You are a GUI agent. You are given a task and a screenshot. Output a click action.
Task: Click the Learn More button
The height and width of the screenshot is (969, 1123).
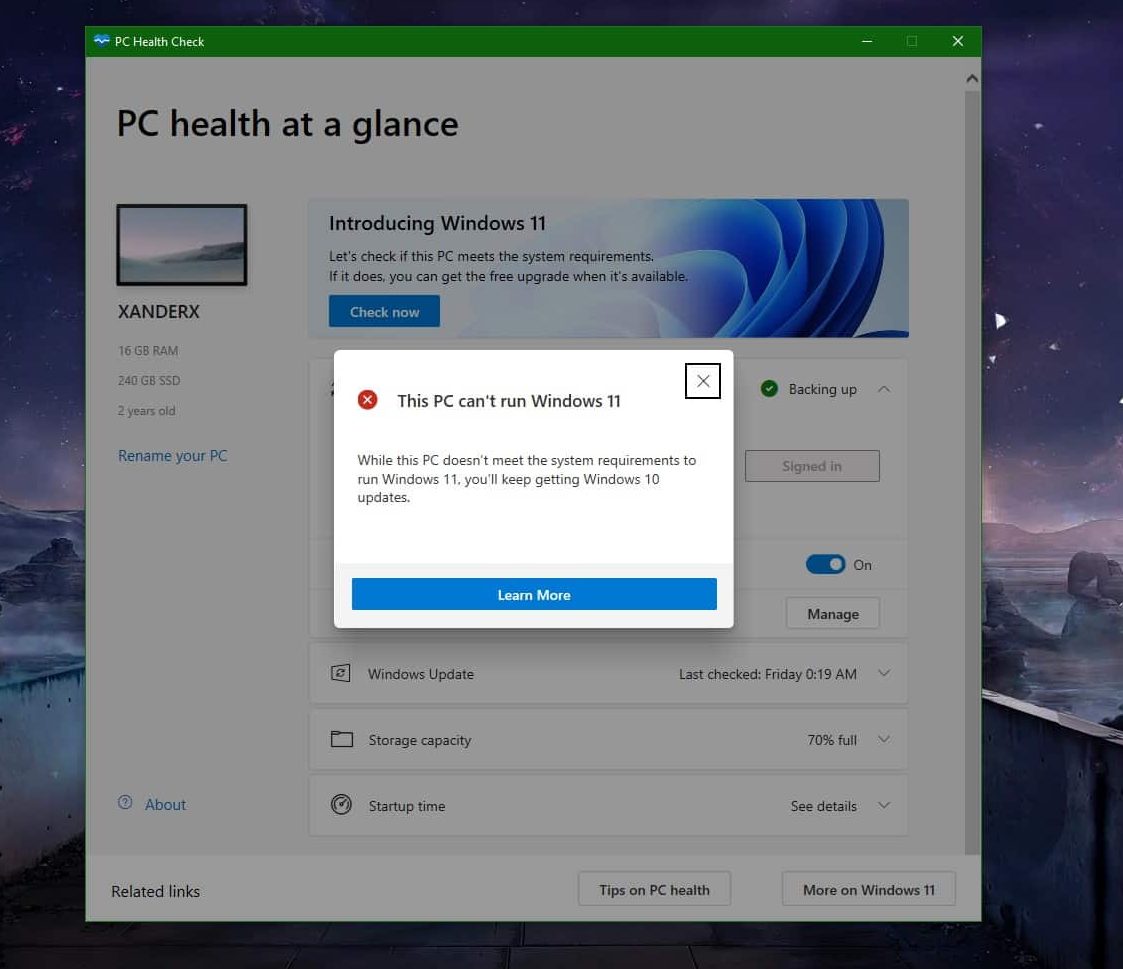(x=534, y=594)
